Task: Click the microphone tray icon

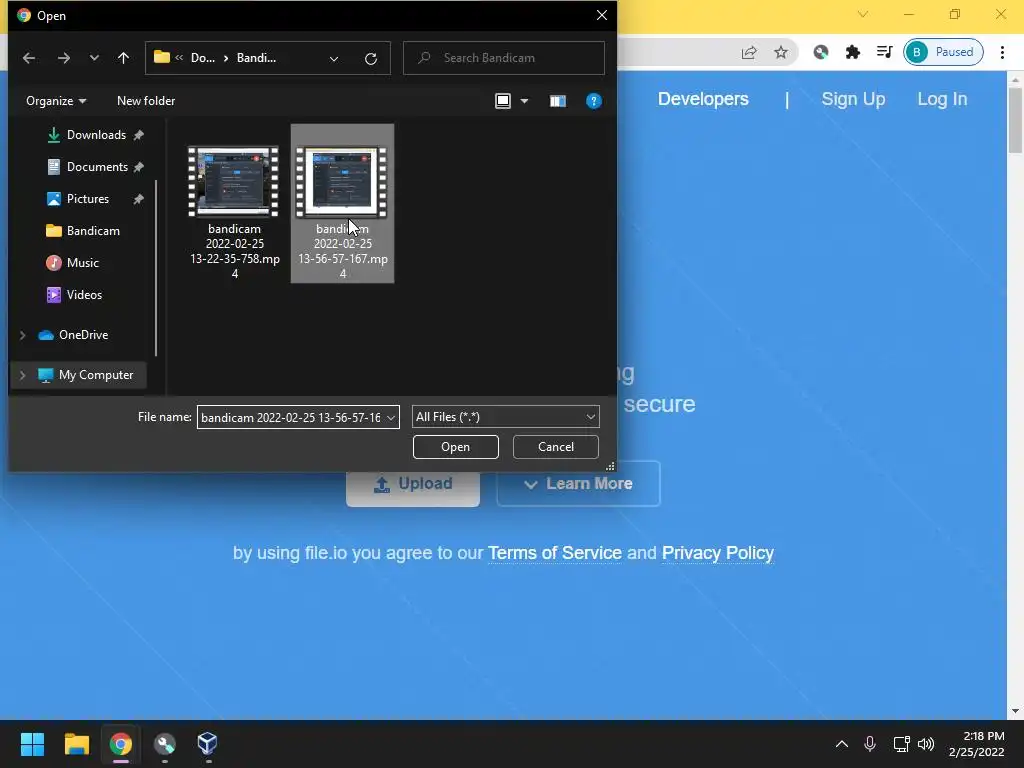Action: click(x=870, y=744)
